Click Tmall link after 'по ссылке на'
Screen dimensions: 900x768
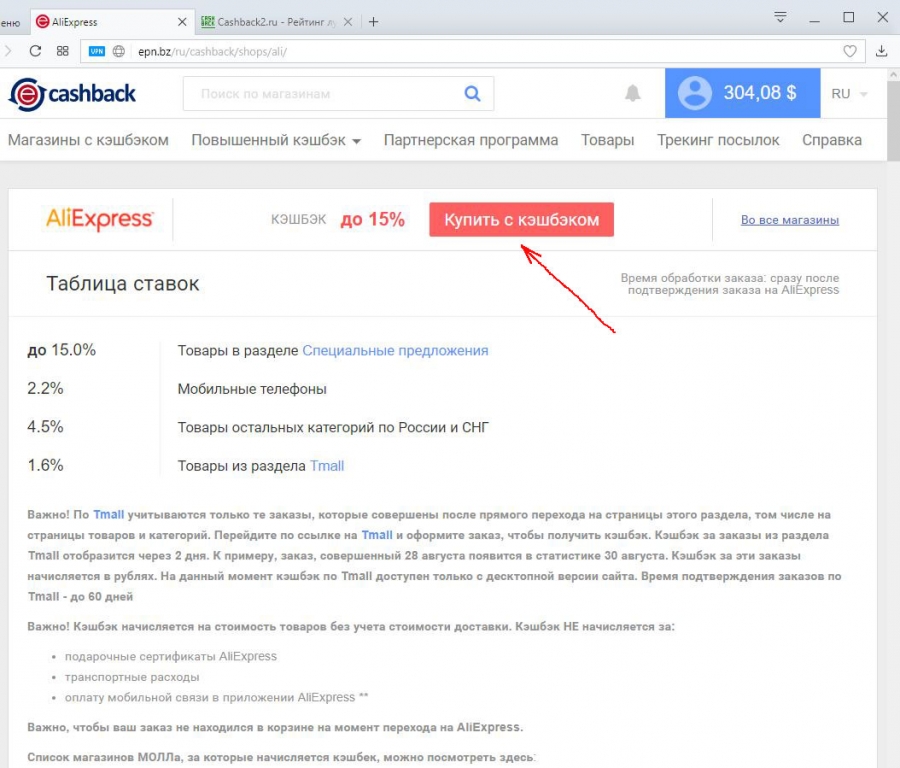click(x=377, y=535)
